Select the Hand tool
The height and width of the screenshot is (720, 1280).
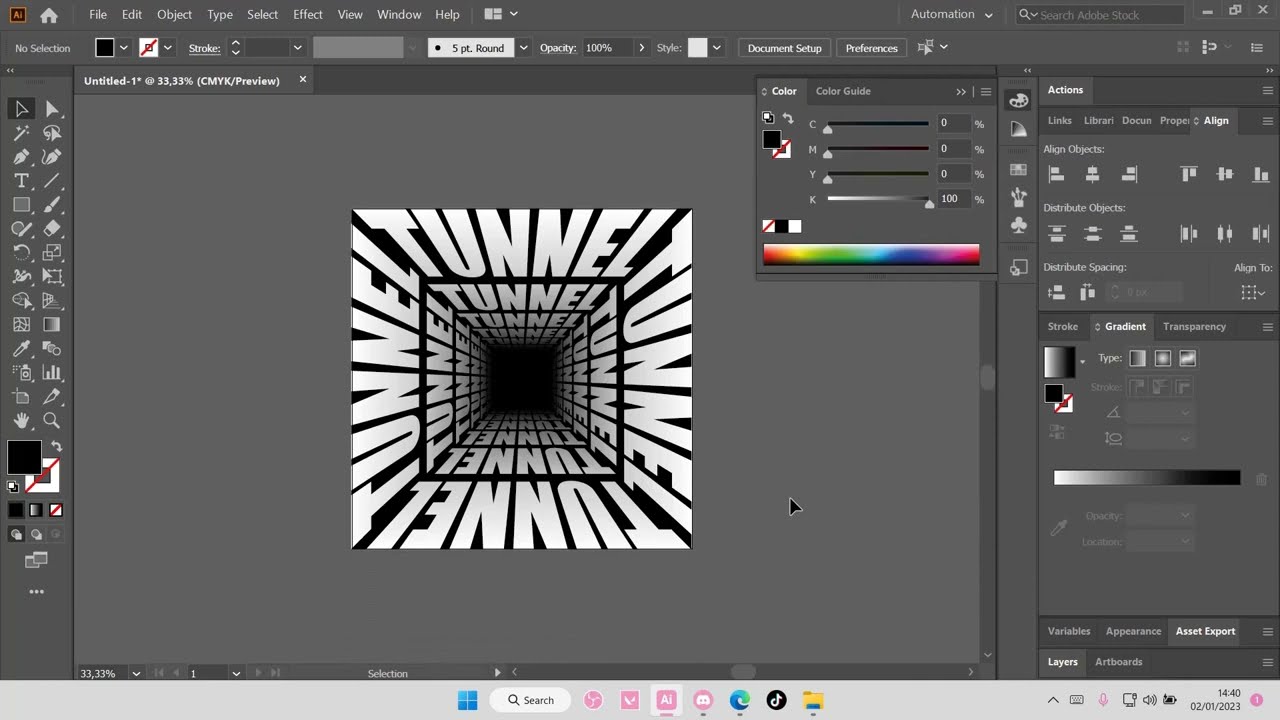point(21,421)
